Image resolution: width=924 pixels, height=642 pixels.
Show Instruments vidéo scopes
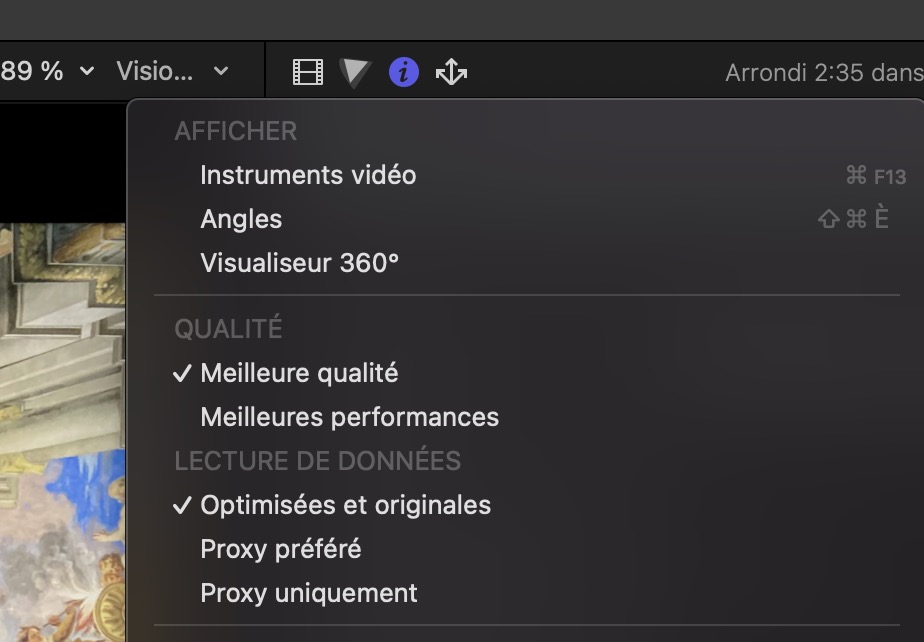[x=308, y=175]
